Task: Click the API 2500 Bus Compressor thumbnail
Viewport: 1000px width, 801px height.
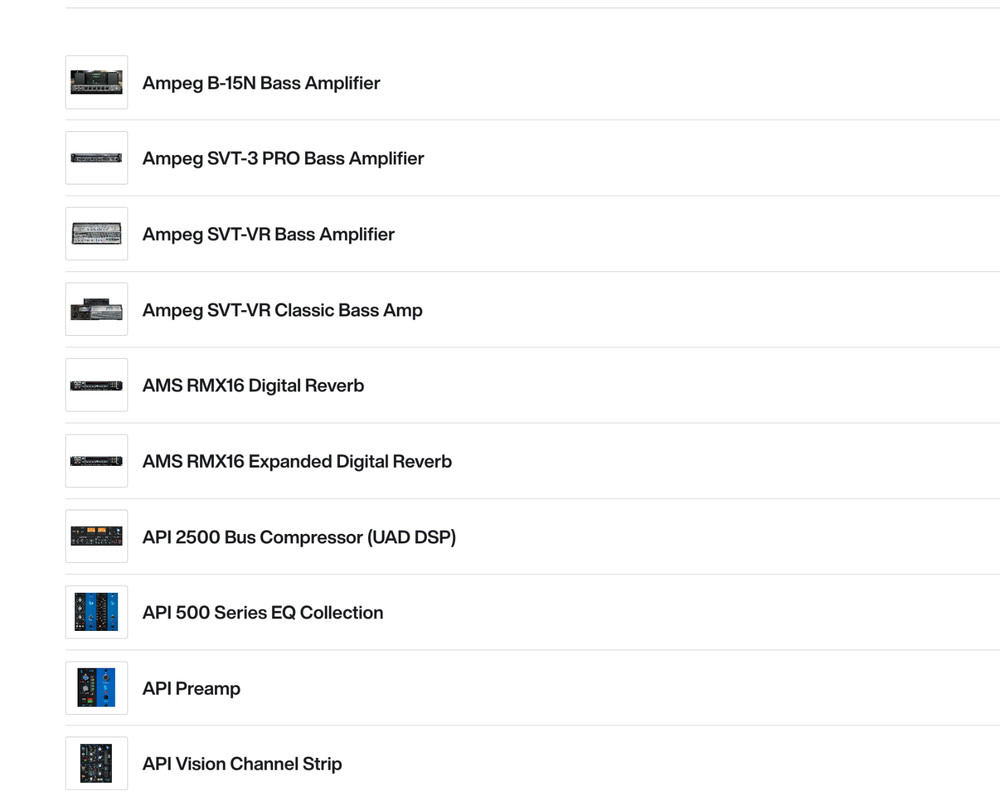Action: point(96,537)
